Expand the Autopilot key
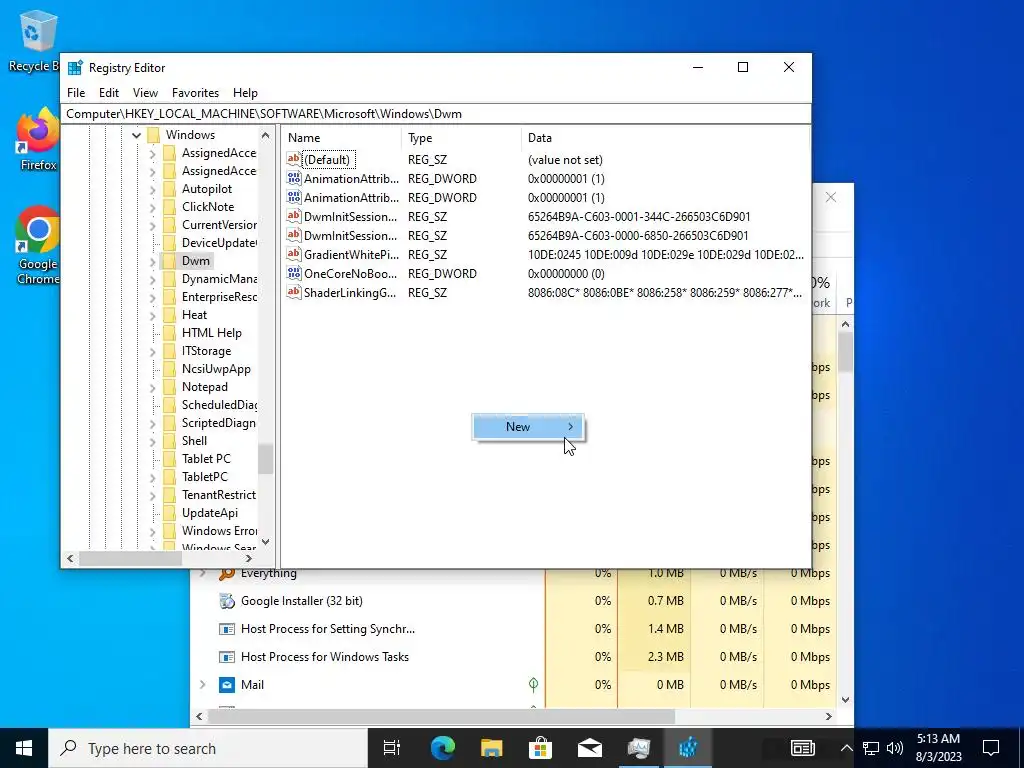The image size is (1024, 768). tap(152, 189)
